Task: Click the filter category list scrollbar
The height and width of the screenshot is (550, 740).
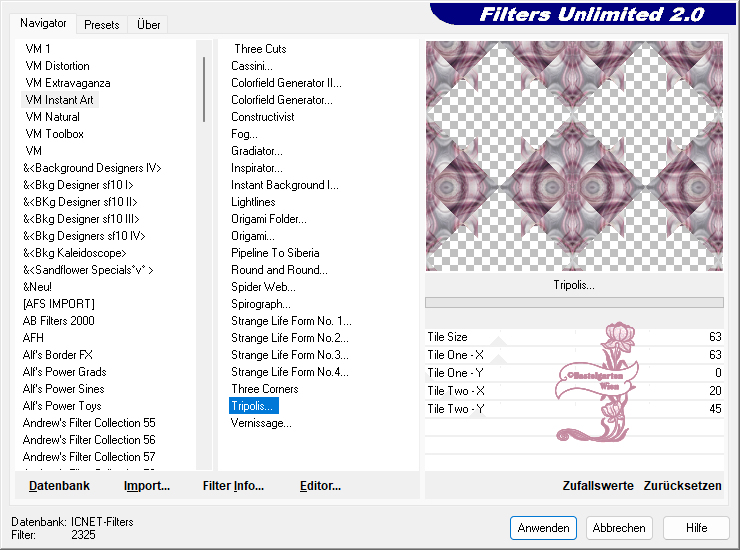Action: pyautogui.click(x=204, y=89)
